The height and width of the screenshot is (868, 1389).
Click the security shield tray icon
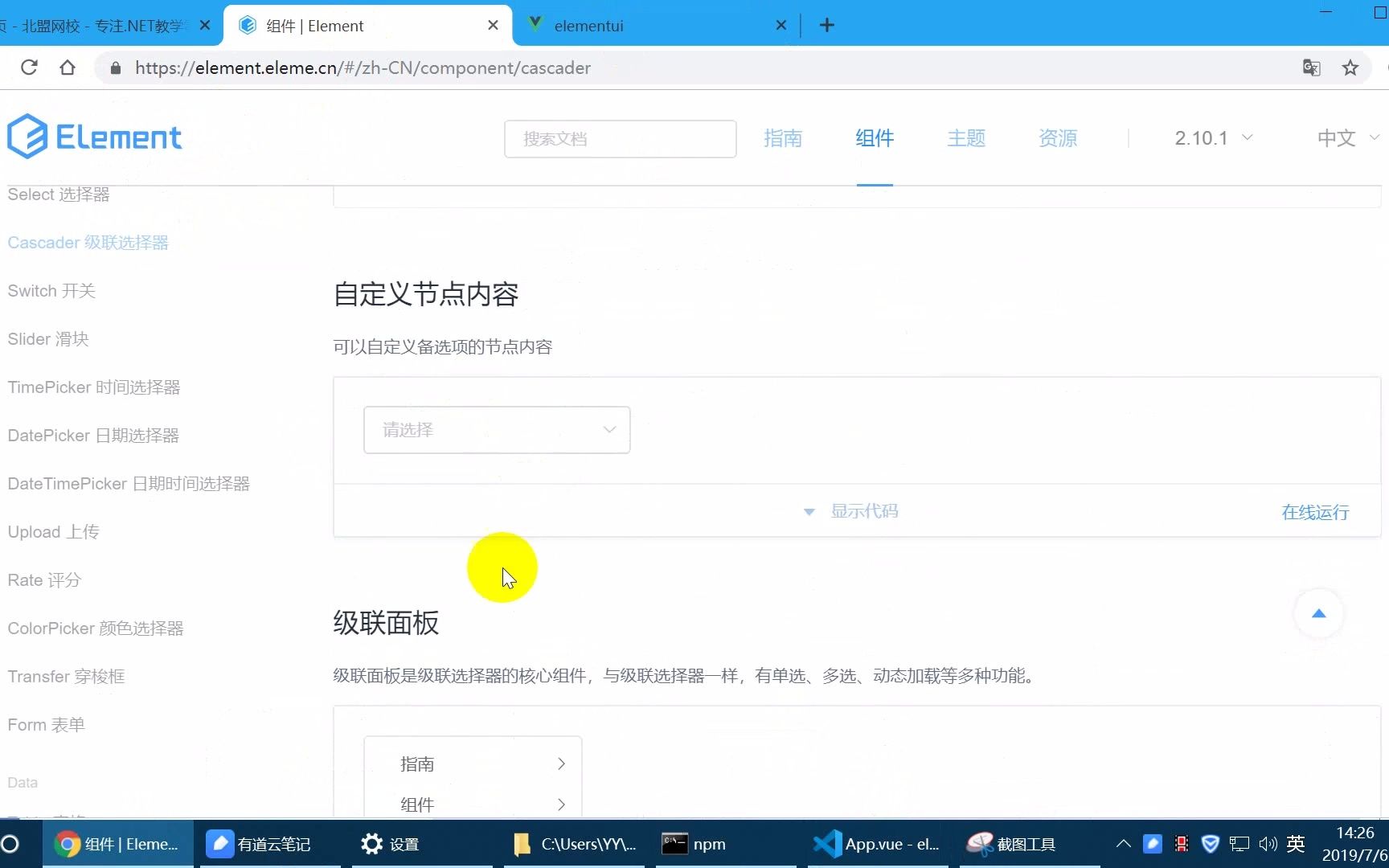point(1210,844)
